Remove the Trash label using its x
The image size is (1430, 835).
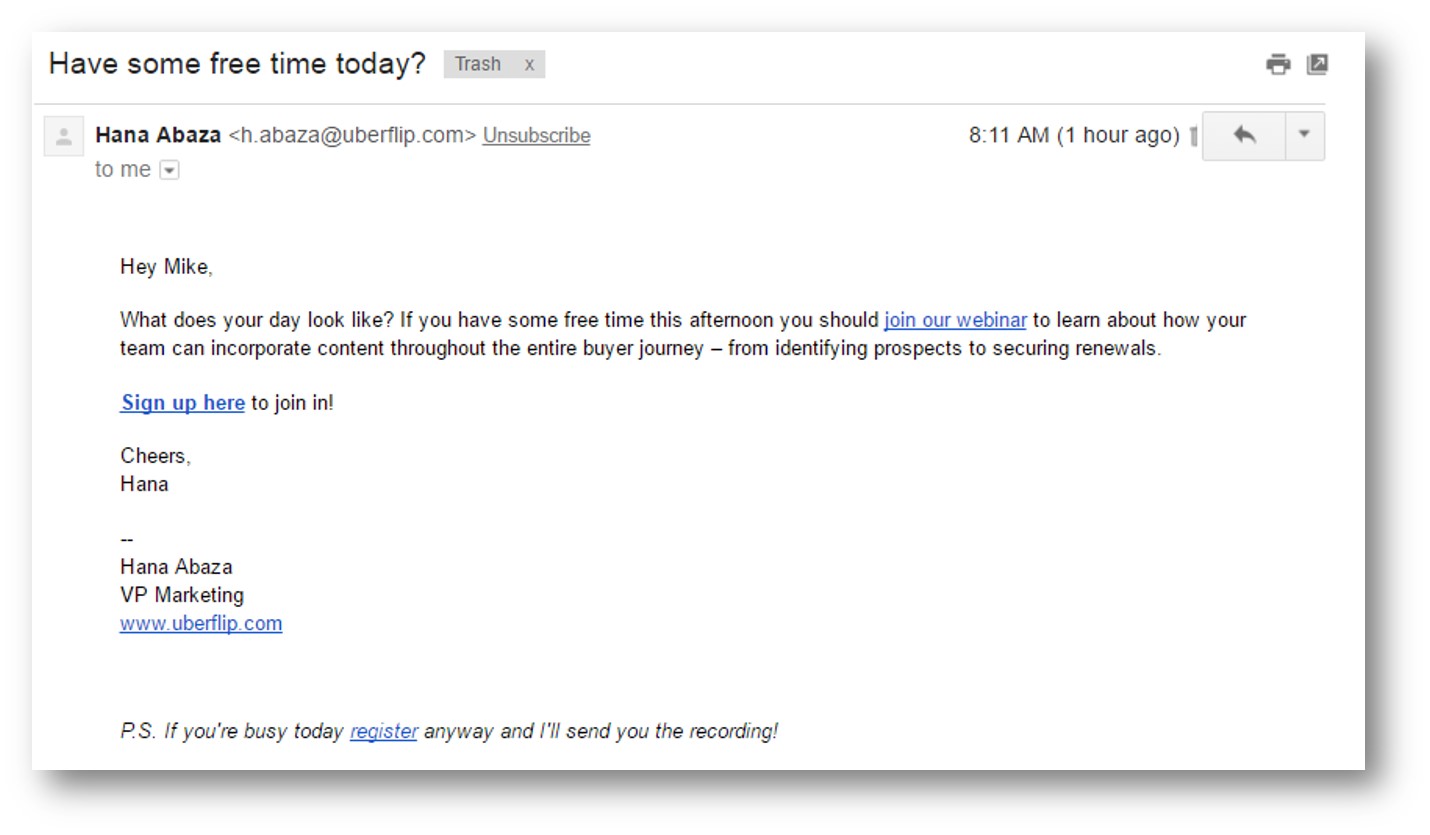[x=529, y=64]
